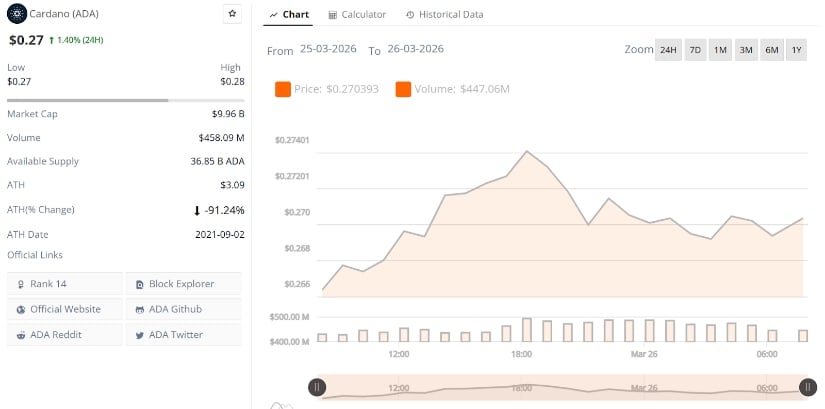Toggle the Price series legend swatch
The width and height of the screenshot is (825, 409).
[x=283, y=89]
